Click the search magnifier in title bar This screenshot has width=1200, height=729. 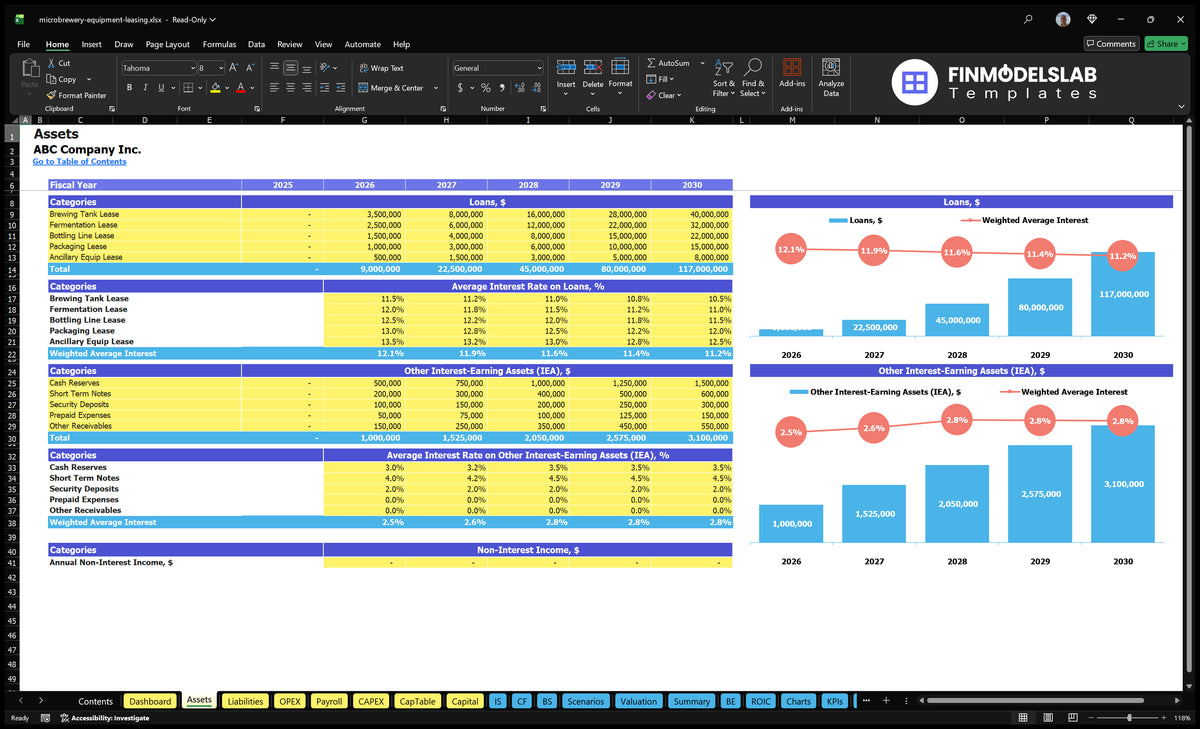point(1028,19)
